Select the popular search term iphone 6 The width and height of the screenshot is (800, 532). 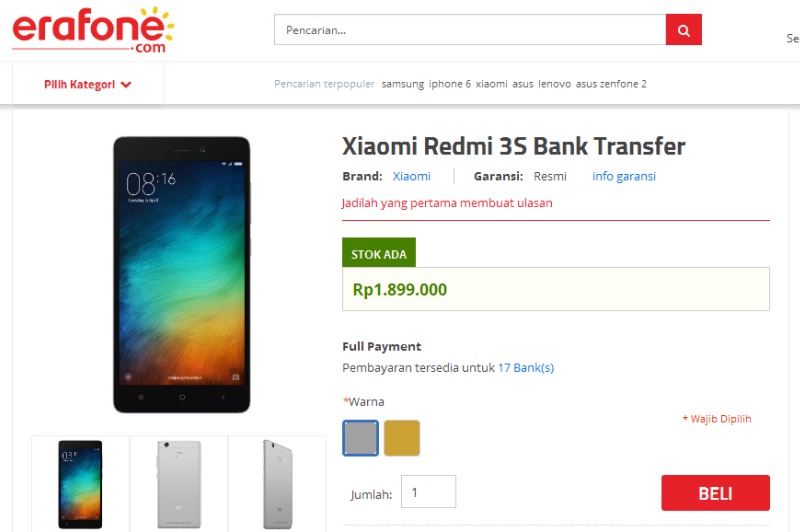(449, 84)
